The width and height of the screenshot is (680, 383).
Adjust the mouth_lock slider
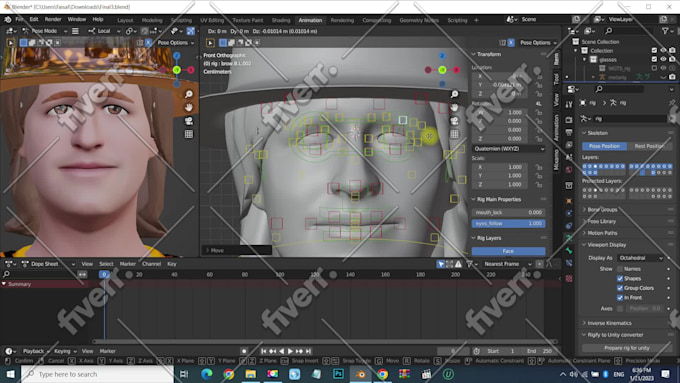click(508, 213)
